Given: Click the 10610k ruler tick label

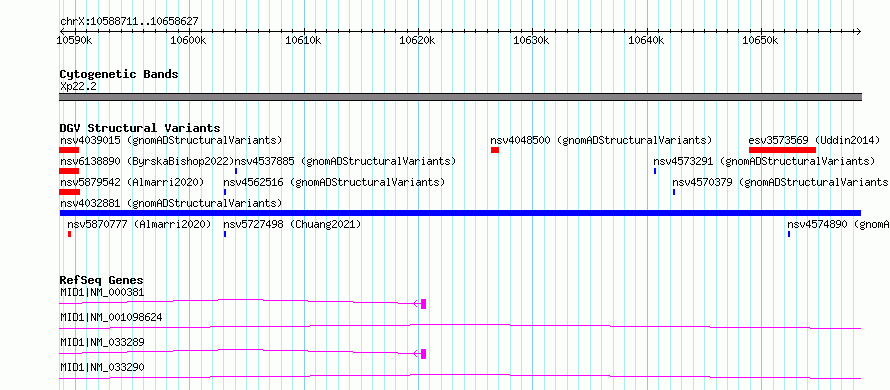Looking at the screenshot, I should coord(304,41).
